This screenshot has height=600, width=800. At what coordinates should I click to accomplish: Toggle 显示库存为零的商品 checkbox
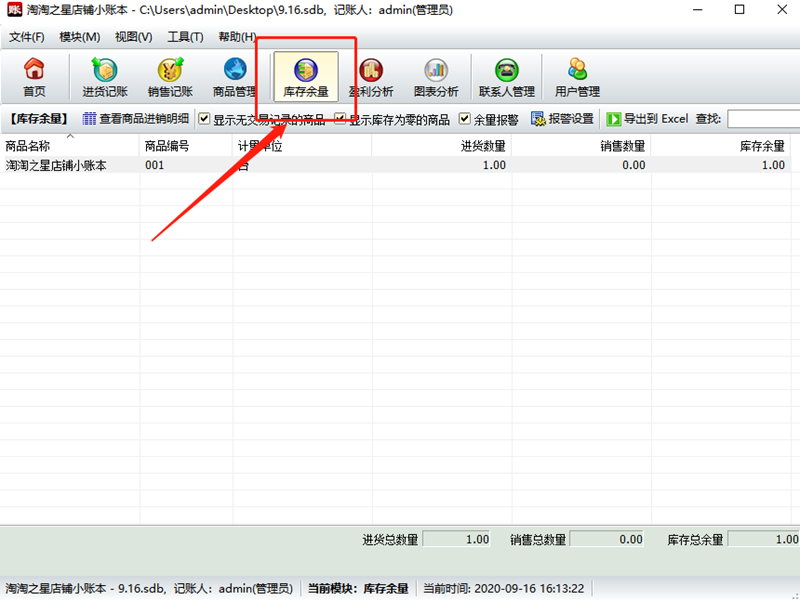[340, 119]
